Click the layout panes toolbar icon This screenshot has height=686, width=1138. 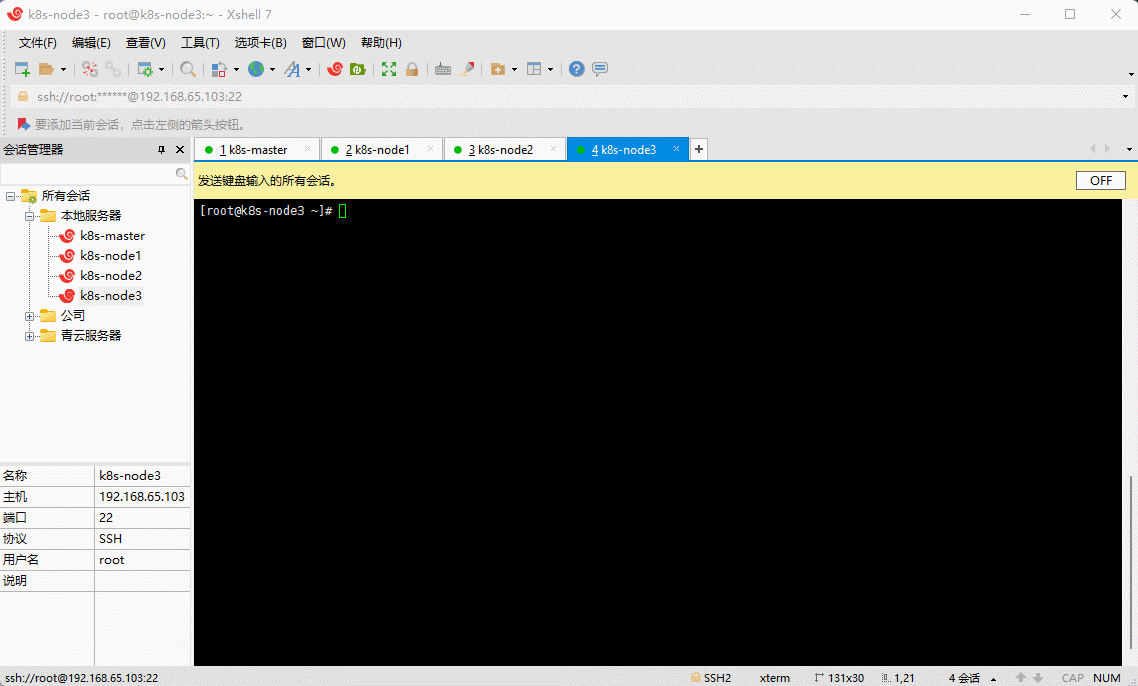[x=534, y=69]
